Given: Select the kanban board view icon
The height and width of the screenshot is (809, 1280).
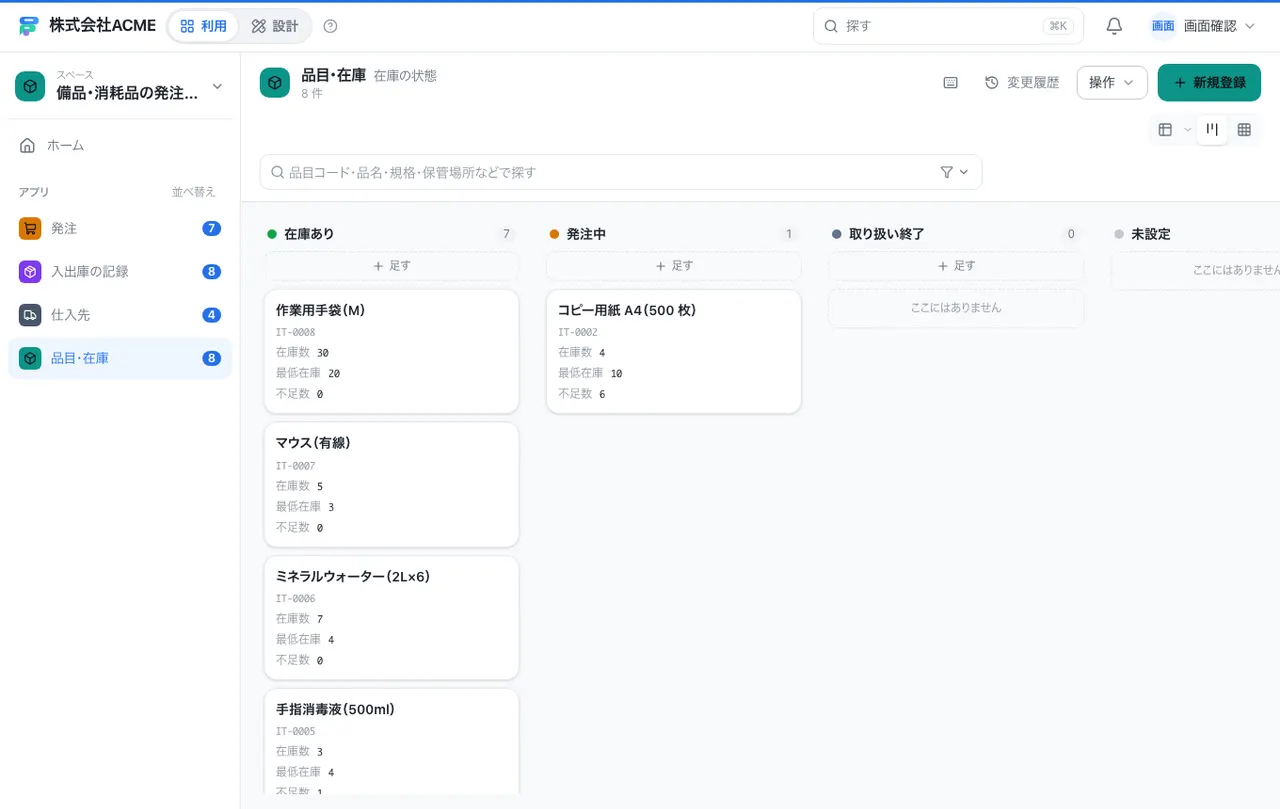Looking at the screenshot, I should coord(1212,129).
